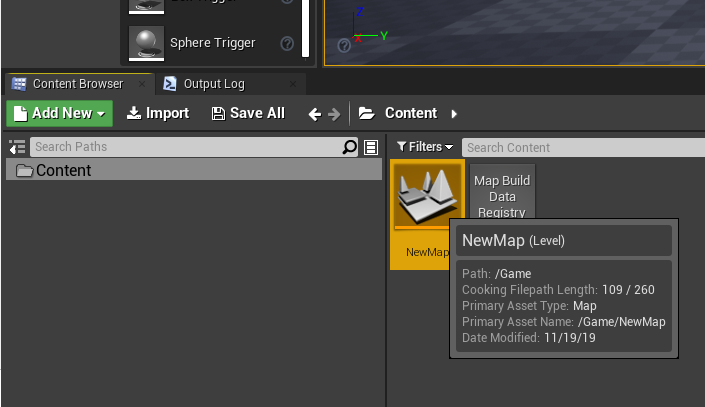Click Save All button
The width and height of the screenshot is (705, 407).
(x=248, y=113)
